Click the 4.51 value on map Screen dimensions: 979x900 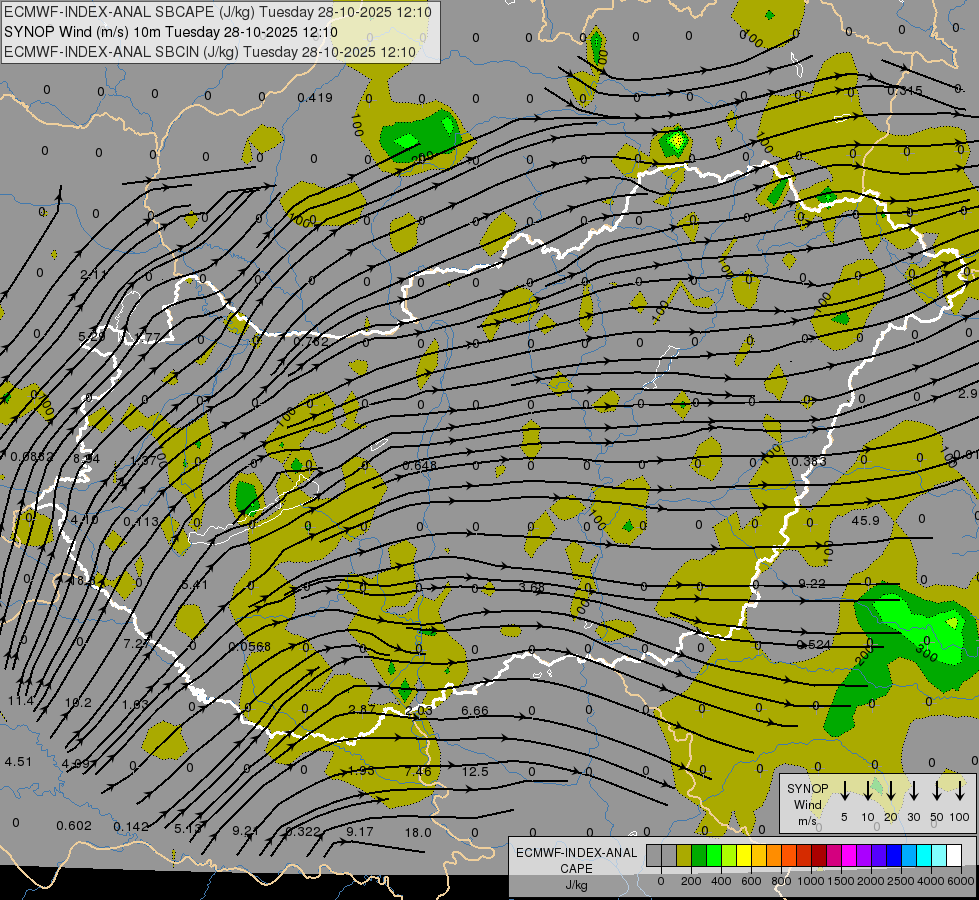click(18, 762)
